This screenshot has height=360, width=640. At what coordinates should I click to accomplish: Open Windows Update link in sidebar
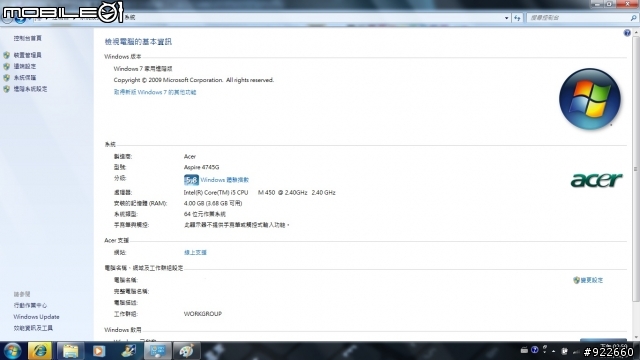pyautogui.click(x=36, y=317)
